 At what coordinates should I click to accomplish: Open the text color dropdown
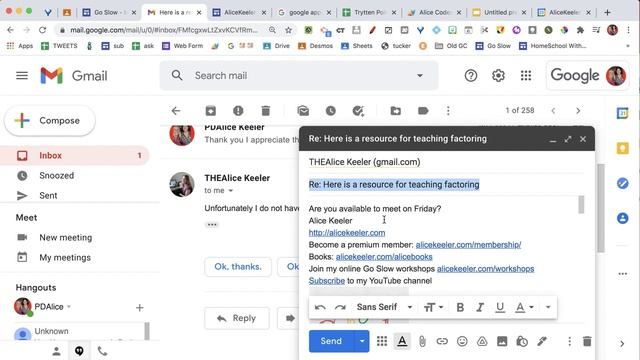[524, 307]
